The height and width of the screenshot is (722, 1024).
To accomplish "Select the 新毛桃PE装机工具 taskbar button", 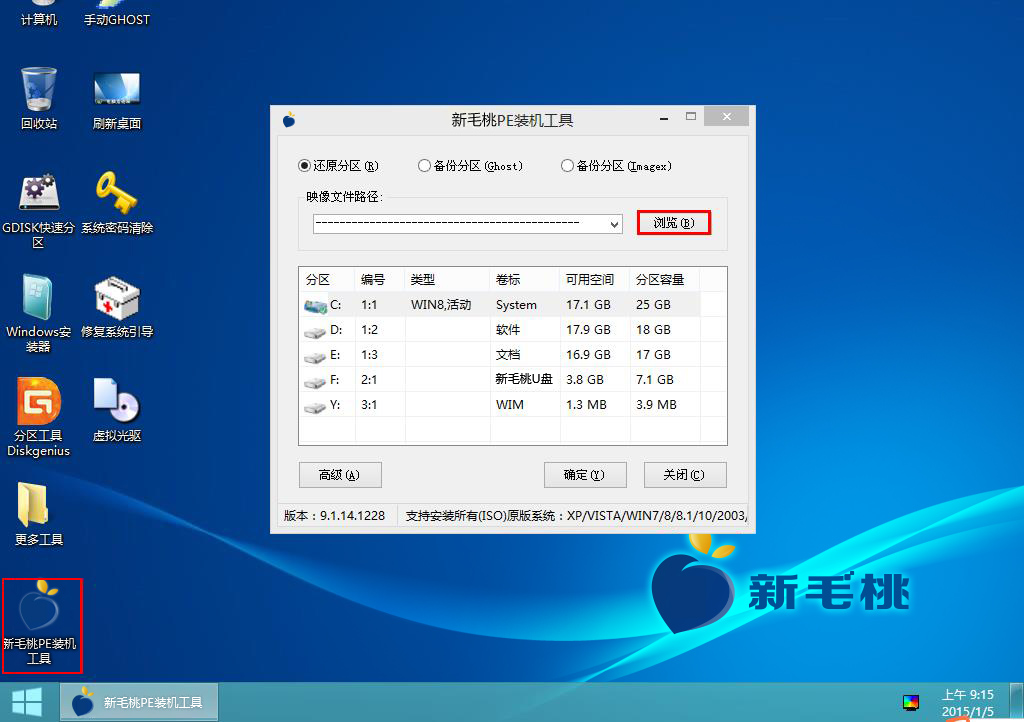I will 139,702.
